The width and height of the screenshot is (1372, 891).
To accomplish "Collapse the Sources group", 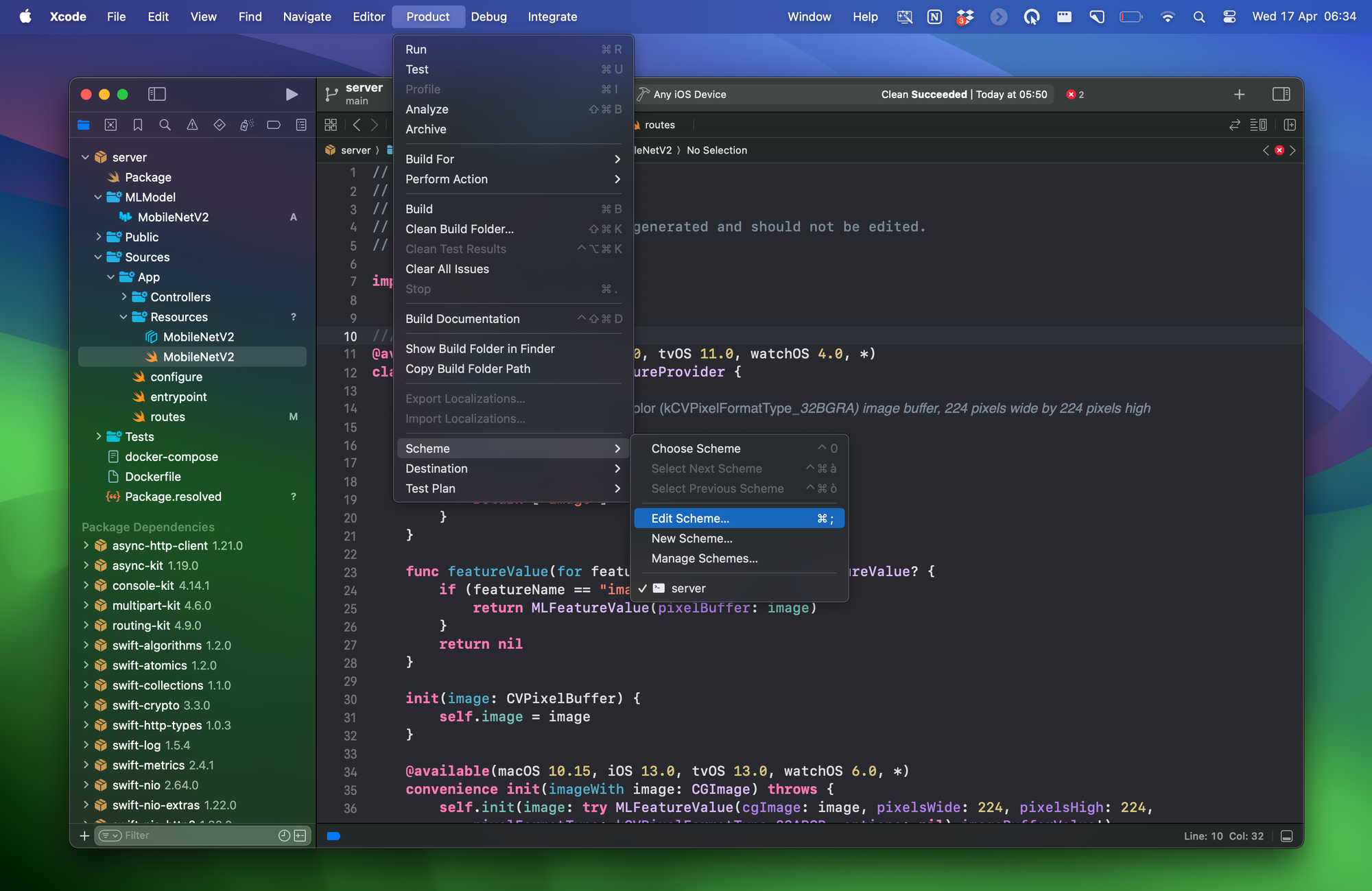I will [x=98, y=257].
